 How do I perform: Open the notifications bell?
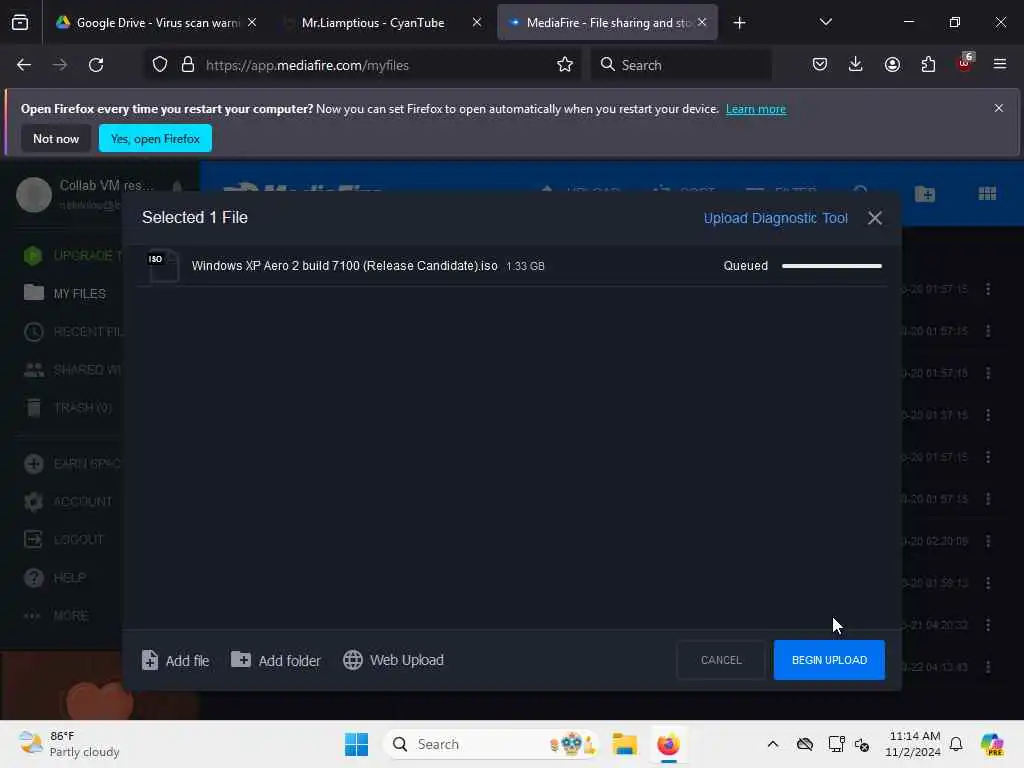coord(956,744)
